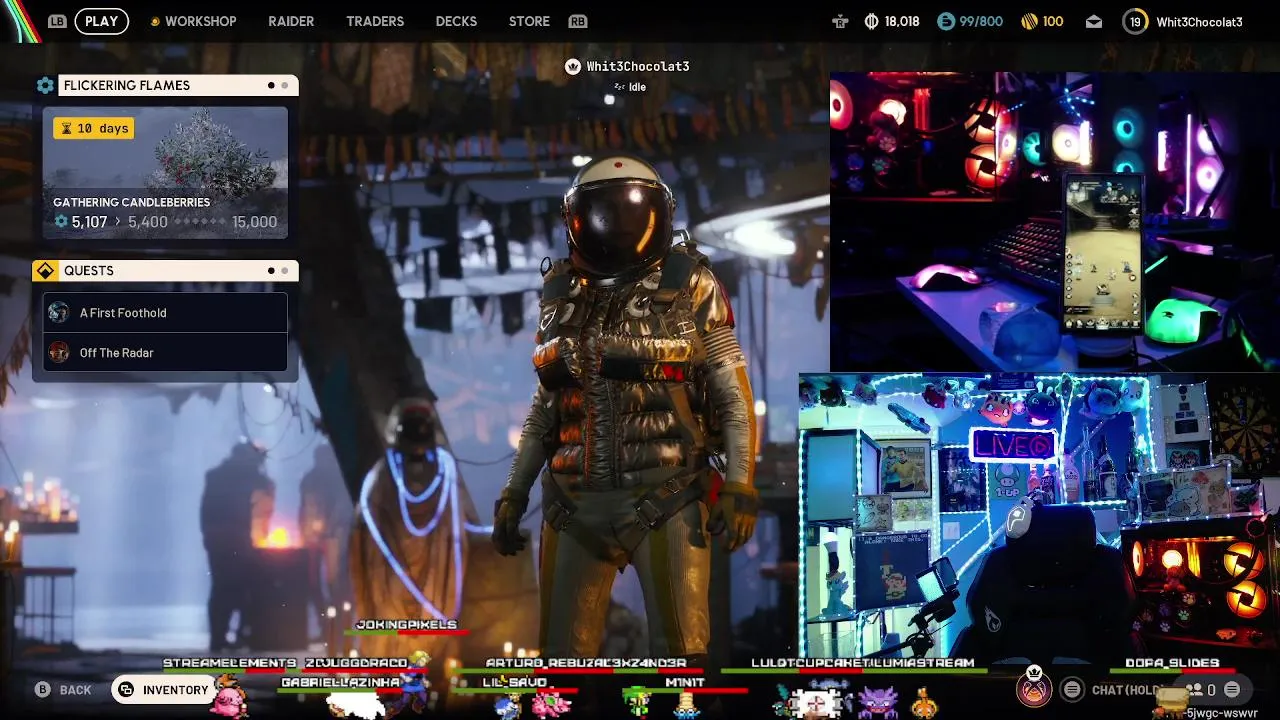1280x720 pixels.
Task: Click the GABRIELLAZINHA viewer name
Action: pyautogui.click(x=341, y=682)
